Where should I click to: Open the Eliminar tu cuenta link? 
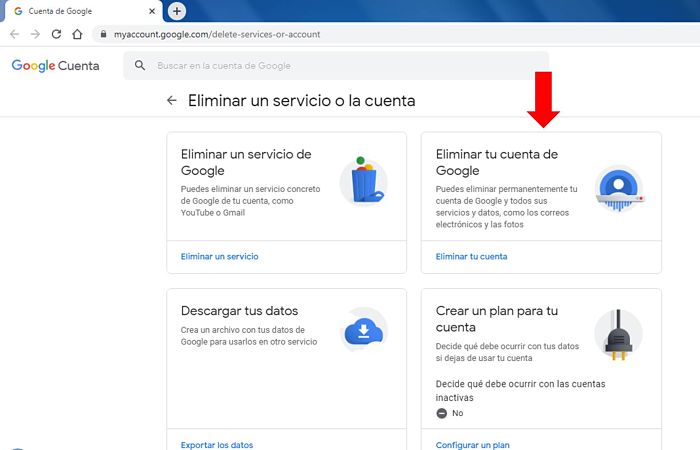(x=471, y=257)
